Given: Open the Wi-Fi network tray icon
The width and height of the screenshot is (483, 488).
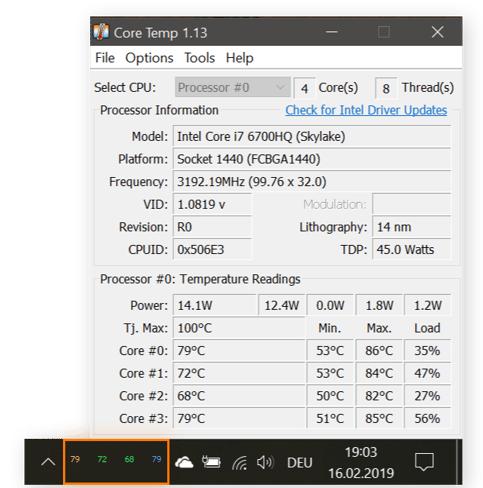Looking at the screenshot, I should pos(240,463).
